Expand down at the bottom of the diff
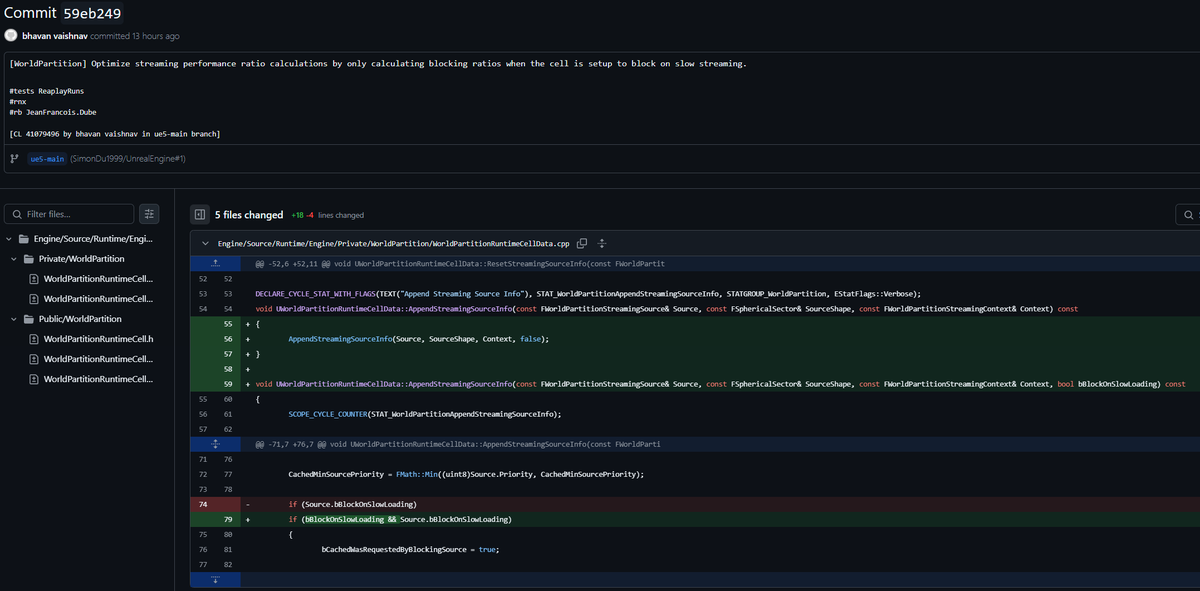The image size is (1200, 591). [x=215, y=580]
